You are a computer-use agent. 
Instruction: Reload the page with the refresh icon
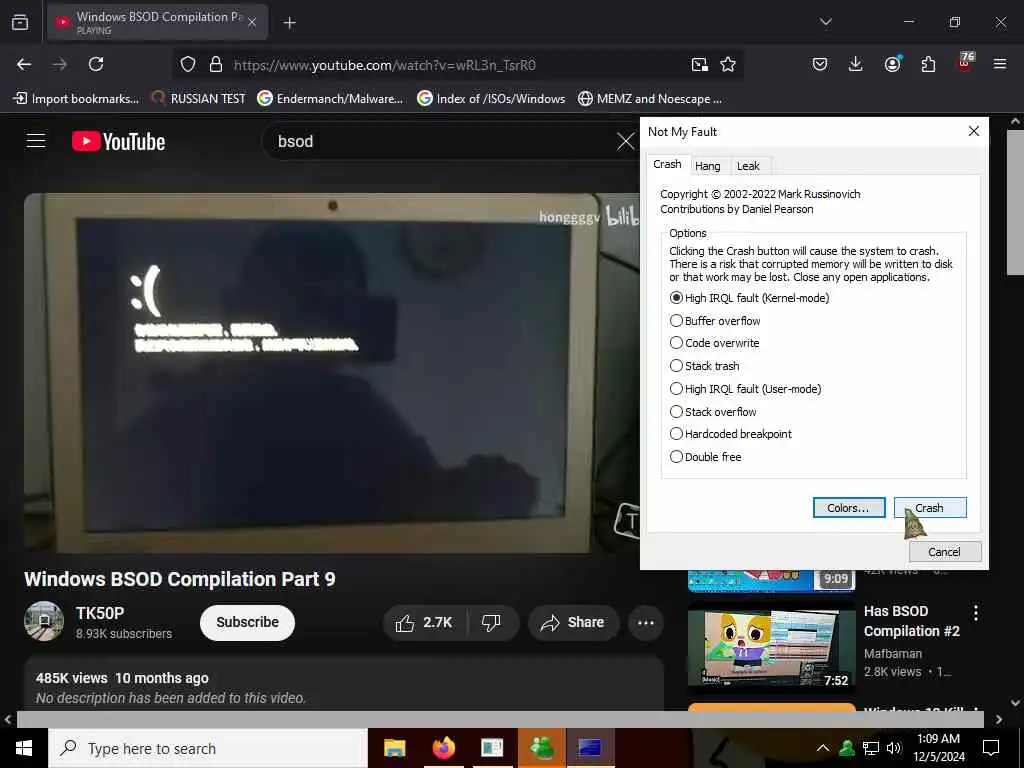pos(96,64)
